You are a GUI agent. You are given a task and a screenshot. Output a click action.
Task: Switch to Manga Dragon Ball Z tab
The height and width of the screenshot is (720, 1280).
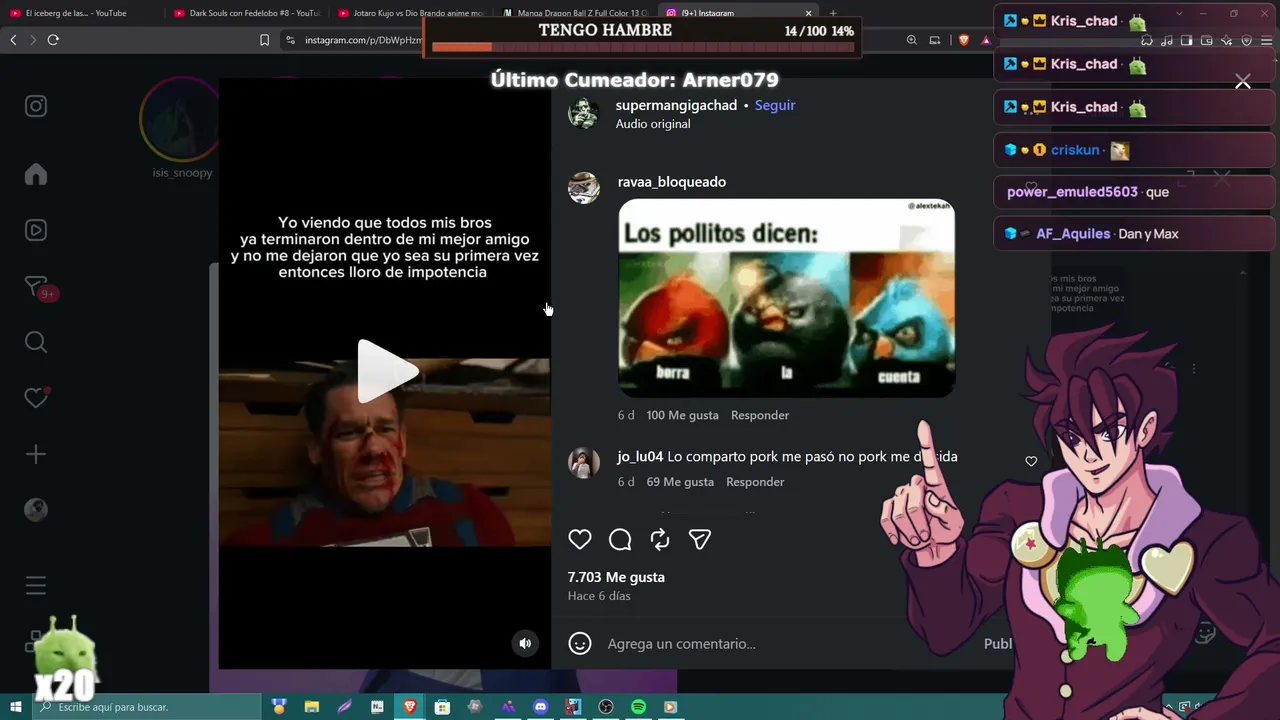click(575, 13)
